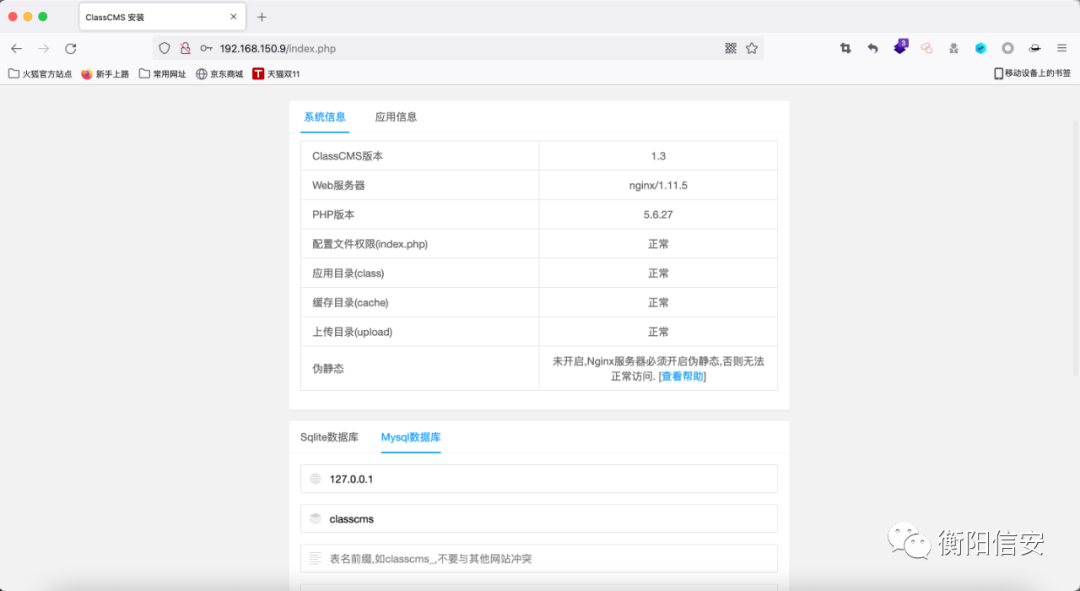Click the 查看帮助 link

point(683,376)
